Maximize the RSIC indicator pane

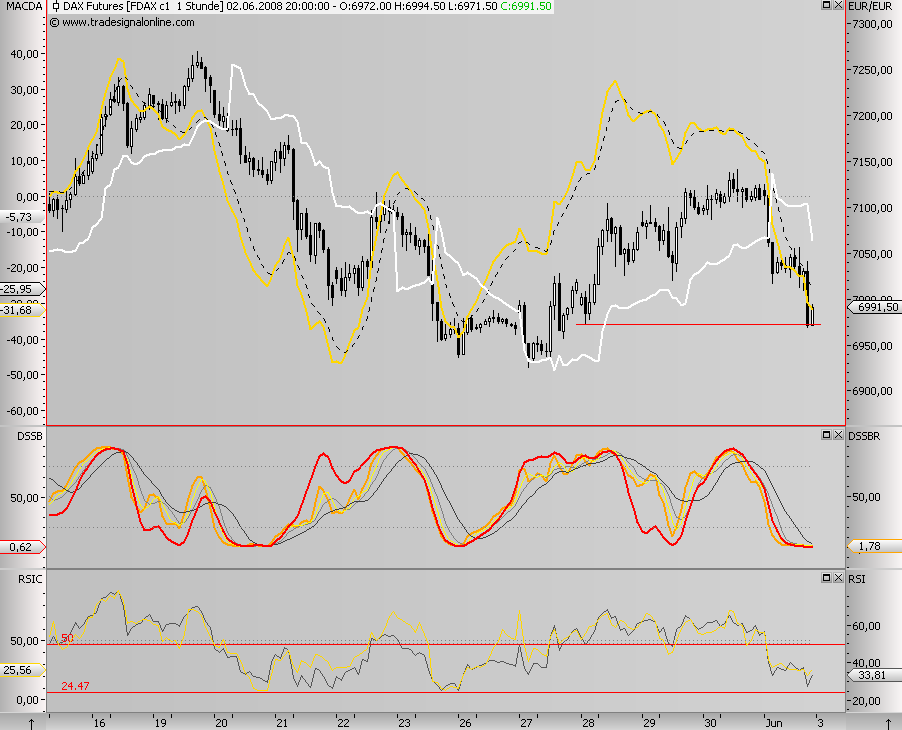tap(826, 578)
